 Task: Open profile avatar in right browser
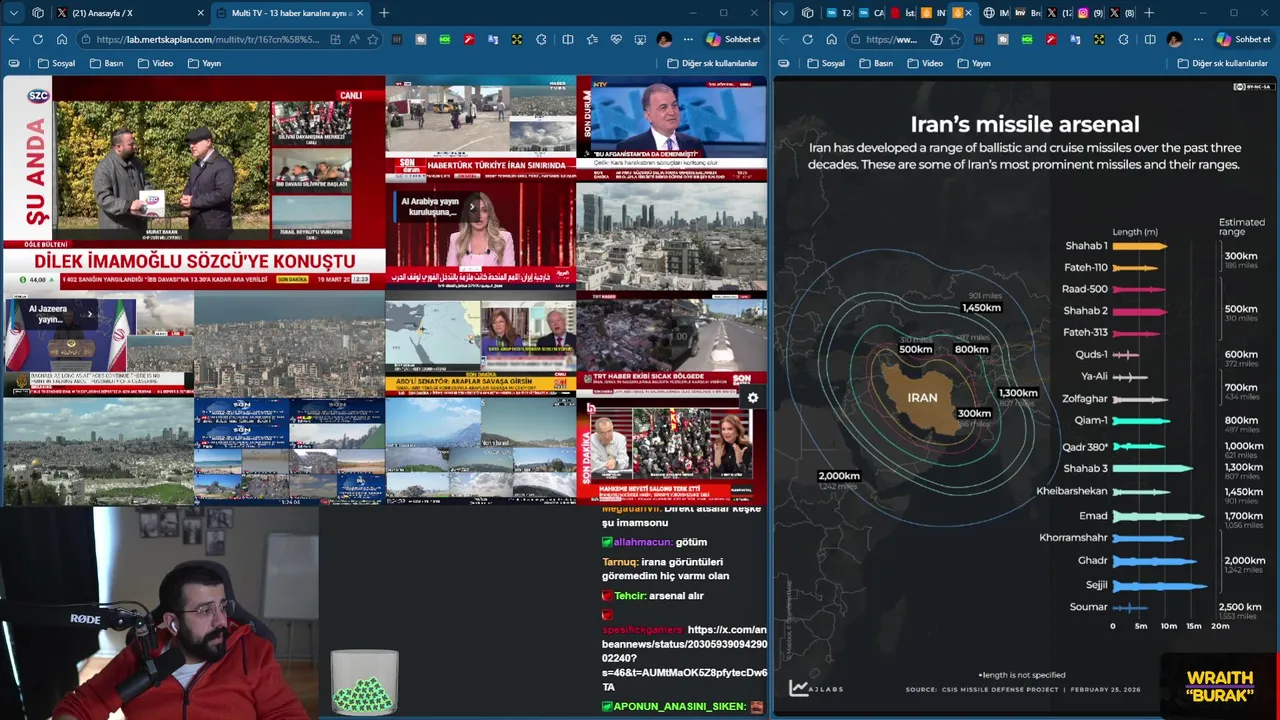click(x=1175, y=39)
